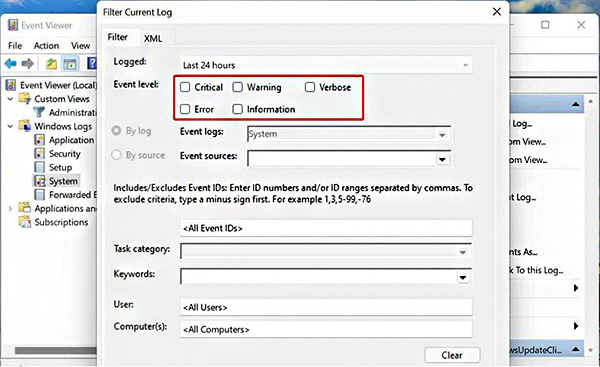Collapse the Windows Logs tree node
600x367 pixels.
pos(10,126)
